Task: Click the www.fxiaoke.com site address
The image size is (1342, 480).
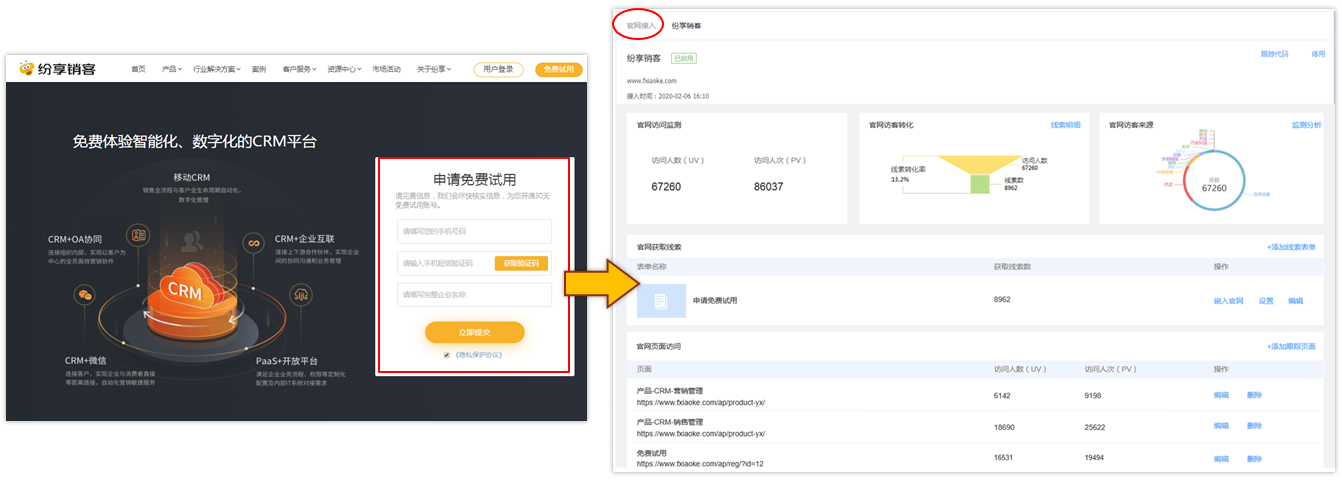Action: coord(652,80)
